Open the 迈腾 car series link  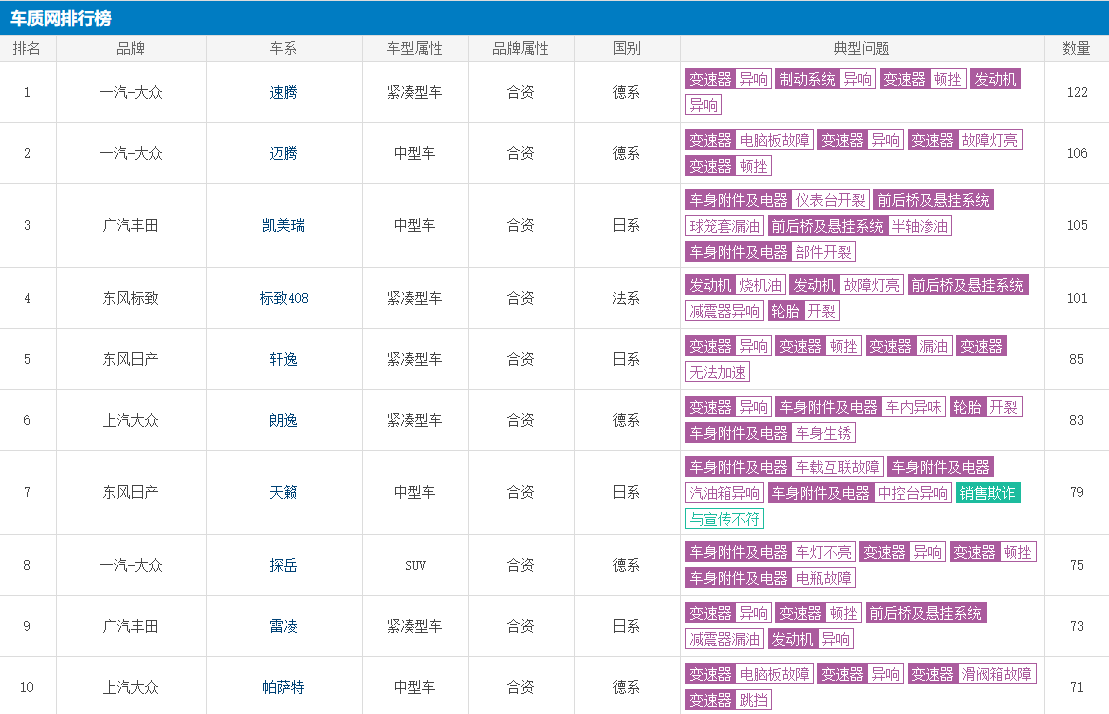283,153
